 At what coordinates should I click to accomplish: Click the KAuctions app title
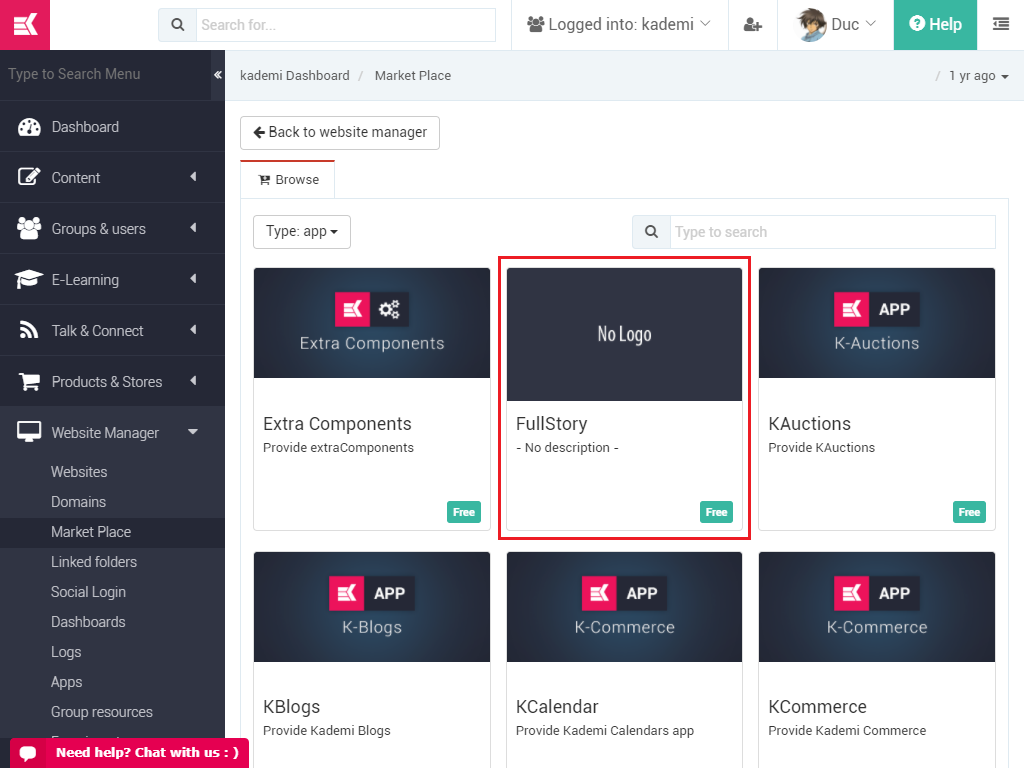coord(809,424)
